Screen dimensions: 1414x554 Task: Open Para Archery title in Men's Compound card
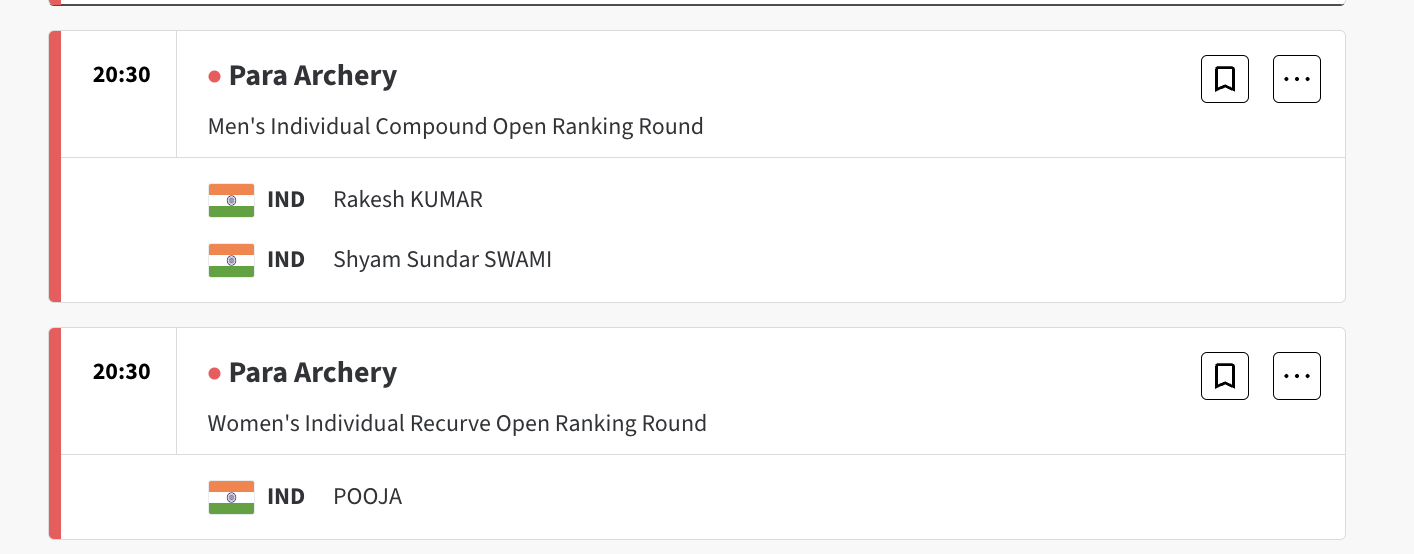pos(312,76)
